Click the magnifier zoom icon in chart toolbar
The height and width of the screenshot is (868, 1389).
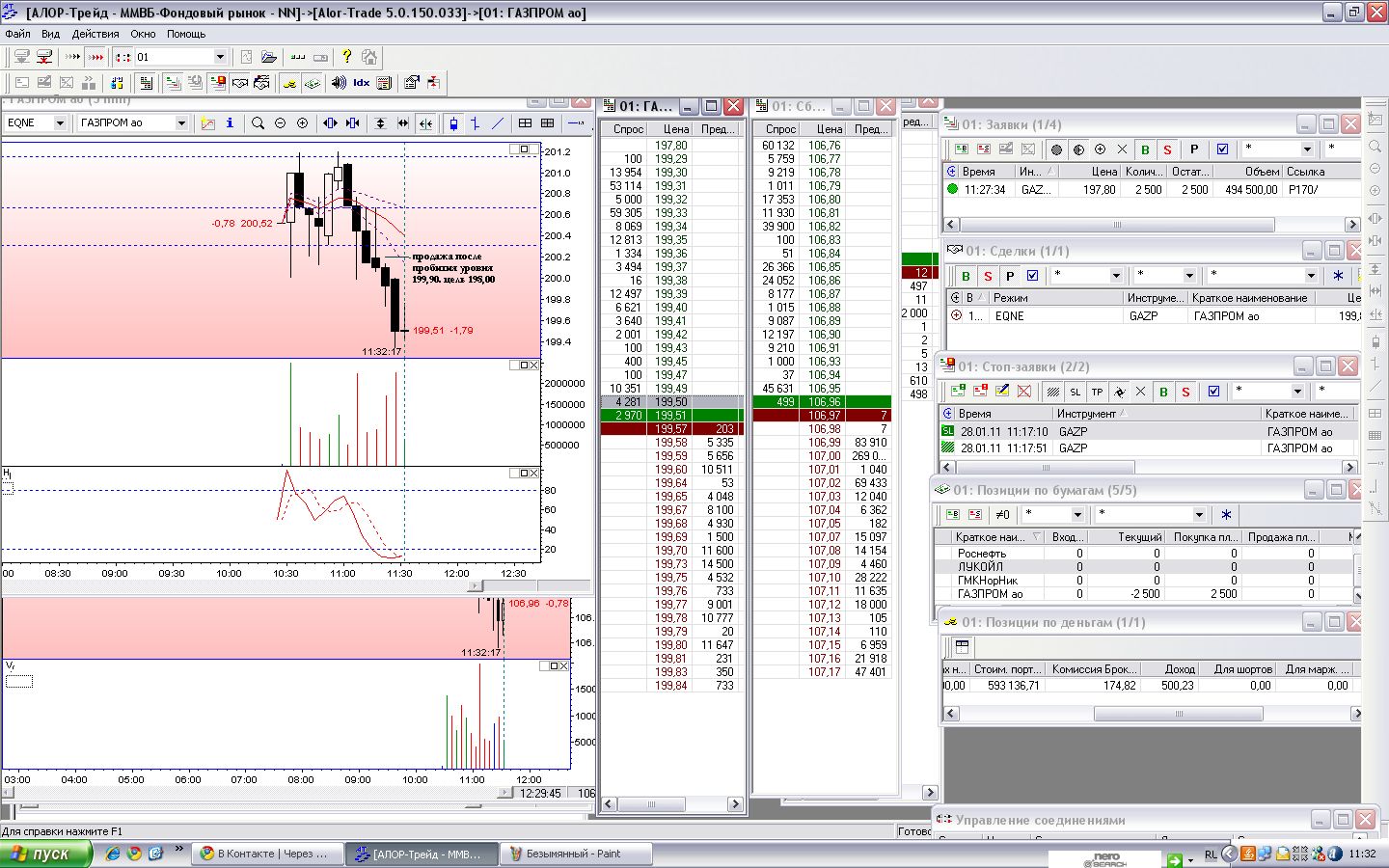pyautogui.click(x=258, y=123)
